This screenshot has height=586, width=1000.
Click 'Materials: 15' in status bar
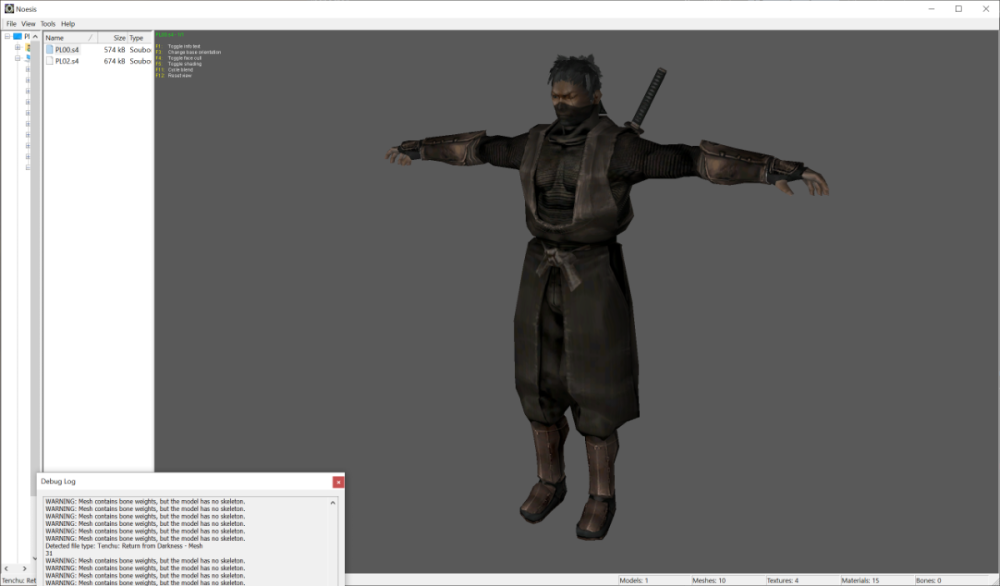[x=860, y=580]
